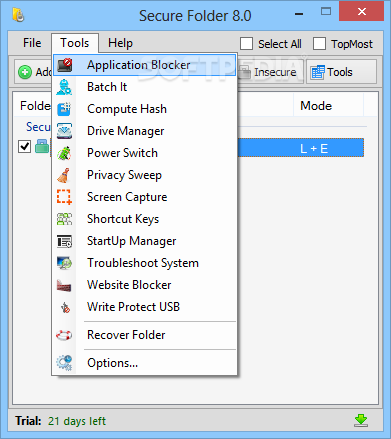
Task: Enable the Select All checkbox
Action: pos(246,44)
